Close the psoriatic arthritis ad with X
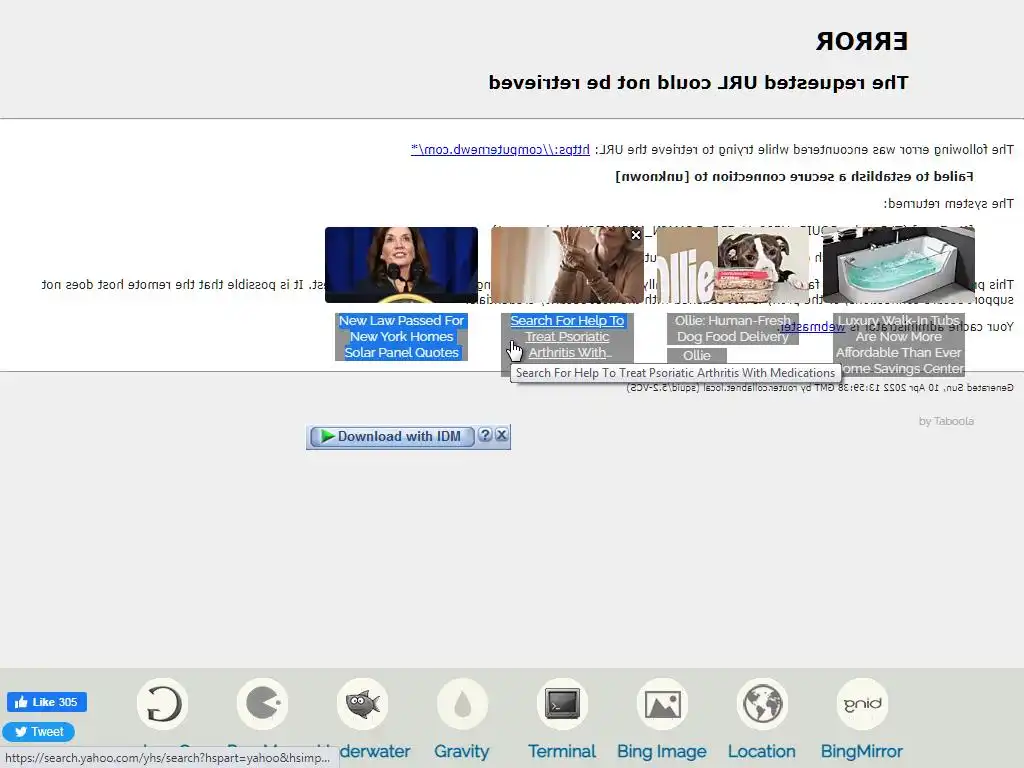Viewport: 1024px width, 768px height. click(x=635, y=235)
